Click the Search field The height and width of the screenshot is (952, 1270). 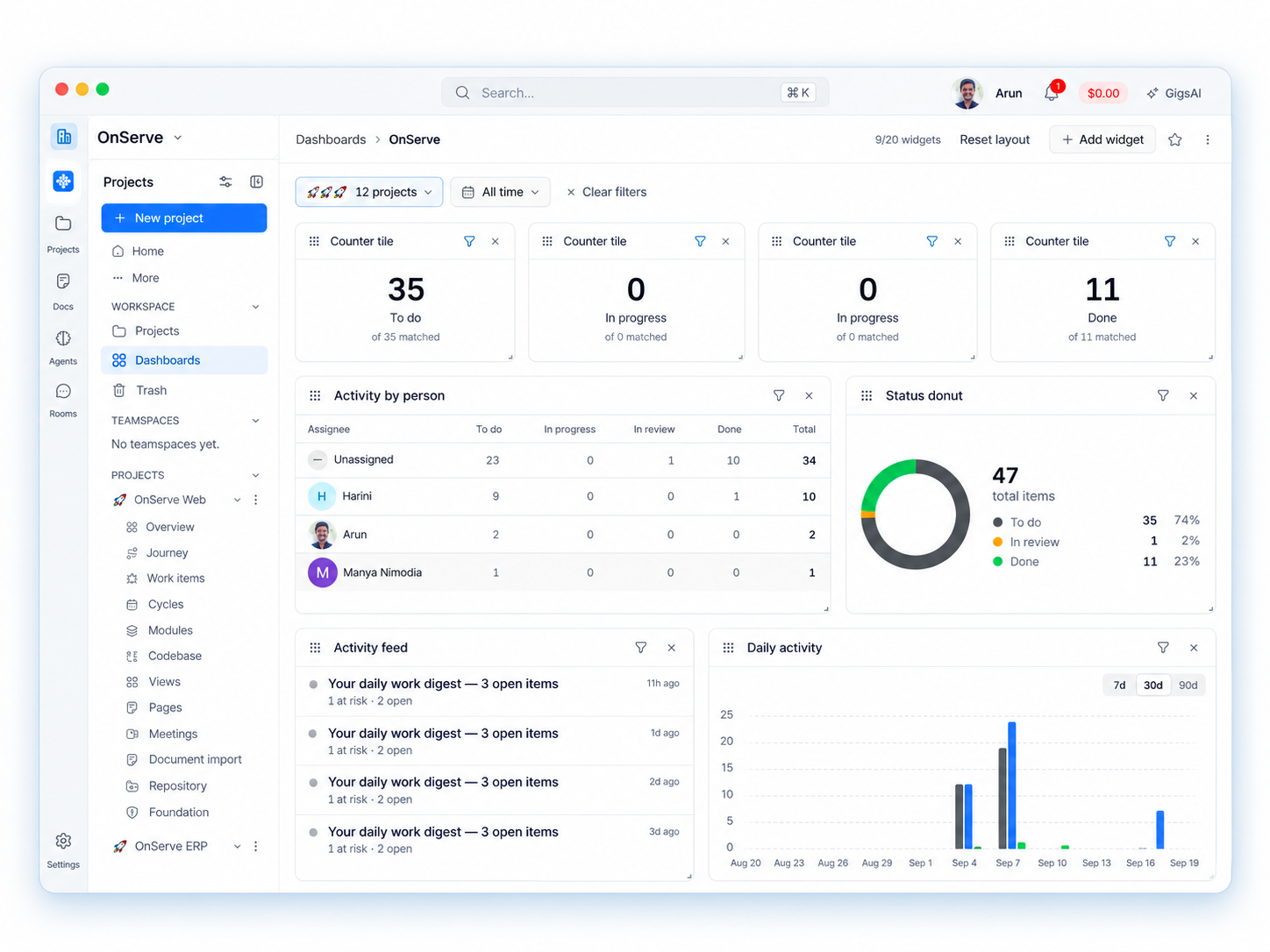pos(635,93)
